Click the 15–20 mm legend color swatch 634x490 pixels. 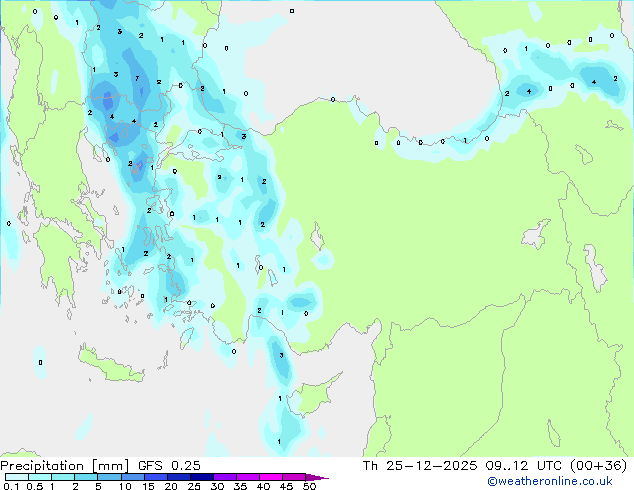(156, 477)
